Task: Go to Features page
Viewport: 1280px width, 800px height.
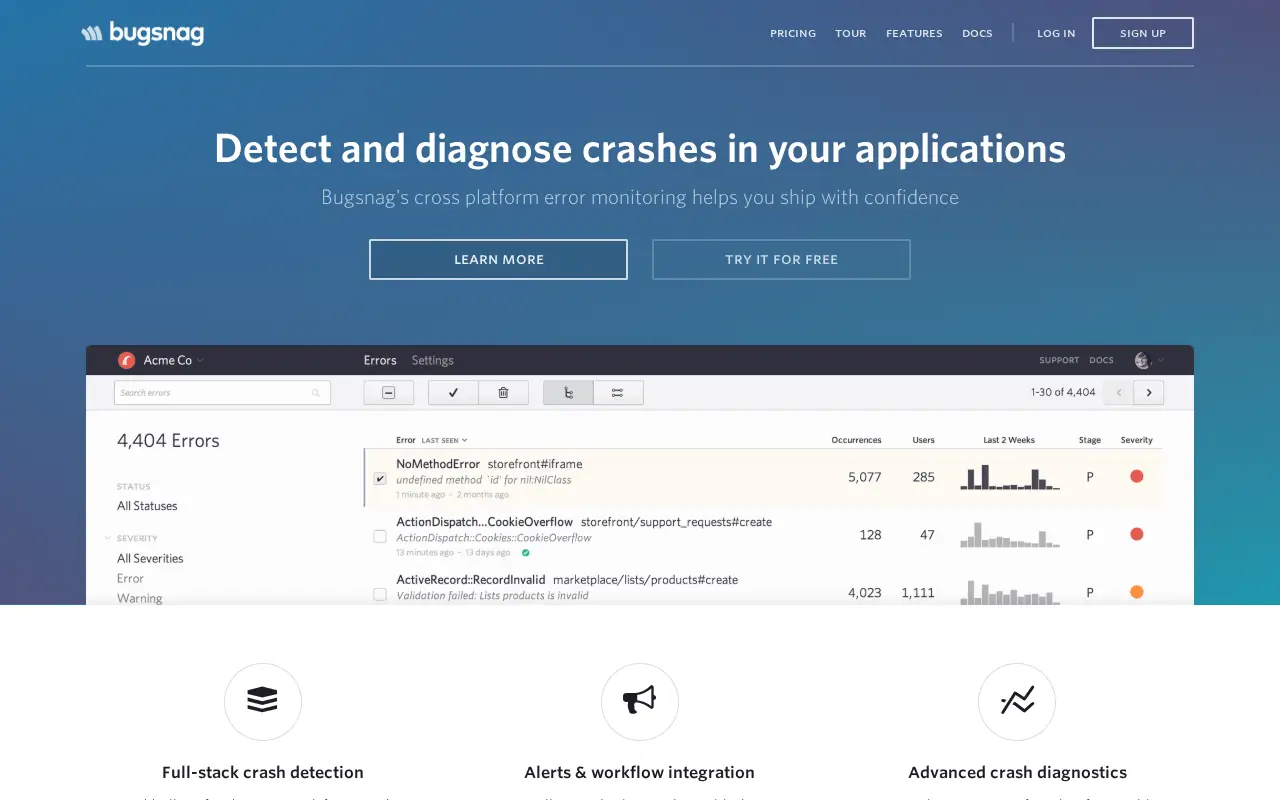Action: [x=914, y=33]
